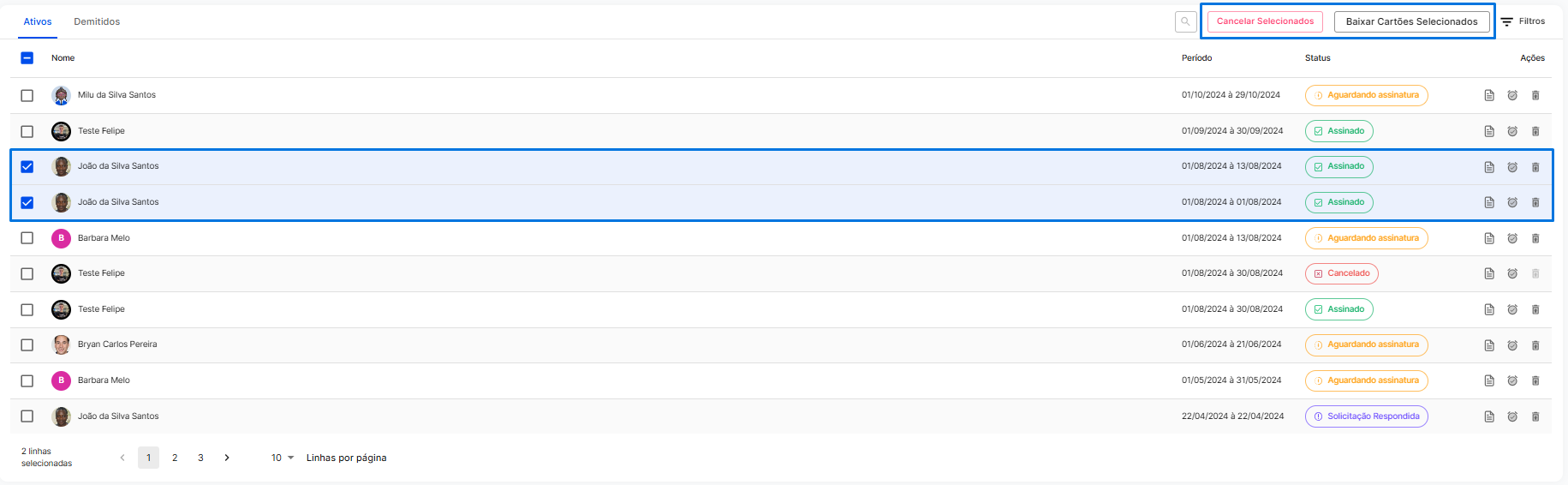Viewport: 1568px width, 485px height.
Task: Click trash icon in Milu da Silva Santos row
Action: tap(1535, 95)
